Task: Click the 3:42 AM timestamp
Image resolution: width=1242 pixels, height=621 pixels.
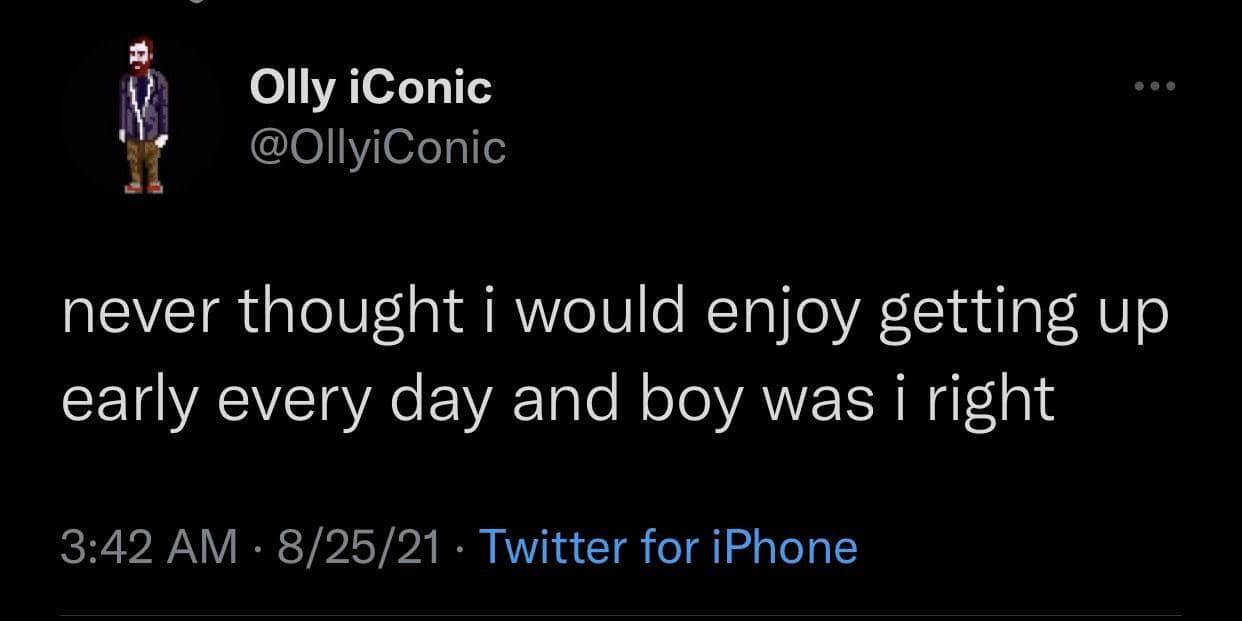Action: [x=150, y=547]
